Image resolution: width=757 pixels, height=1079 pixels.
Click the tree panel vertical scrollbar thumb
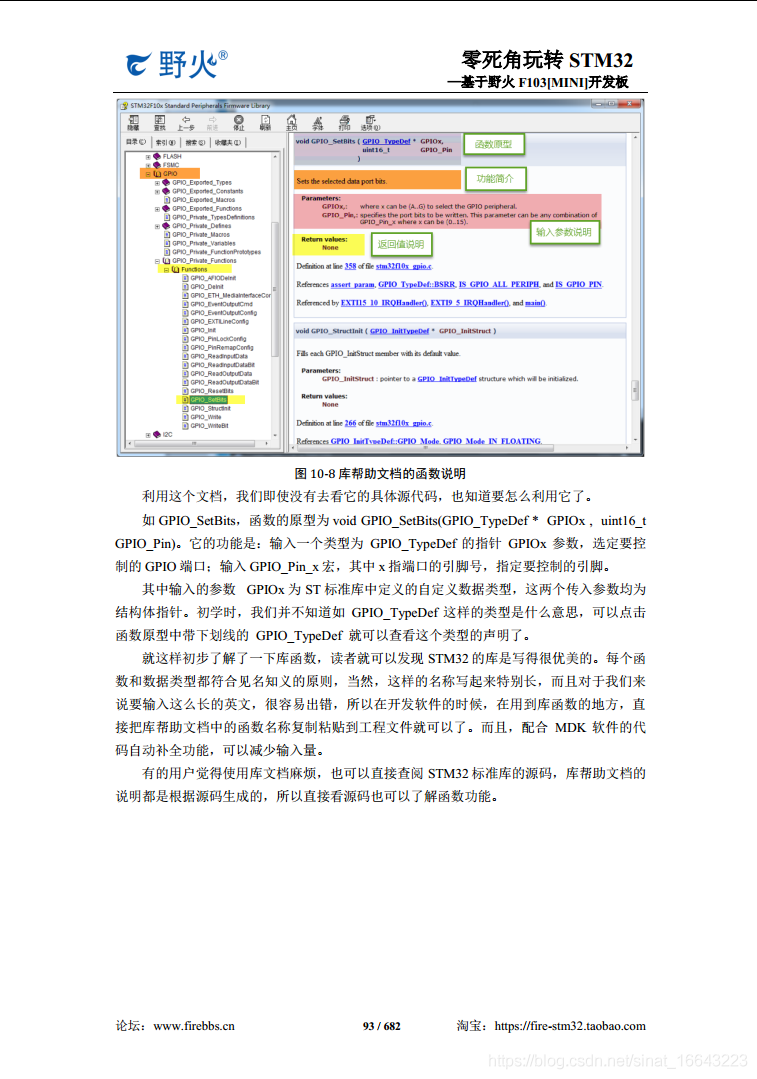(x=275, y=289)
